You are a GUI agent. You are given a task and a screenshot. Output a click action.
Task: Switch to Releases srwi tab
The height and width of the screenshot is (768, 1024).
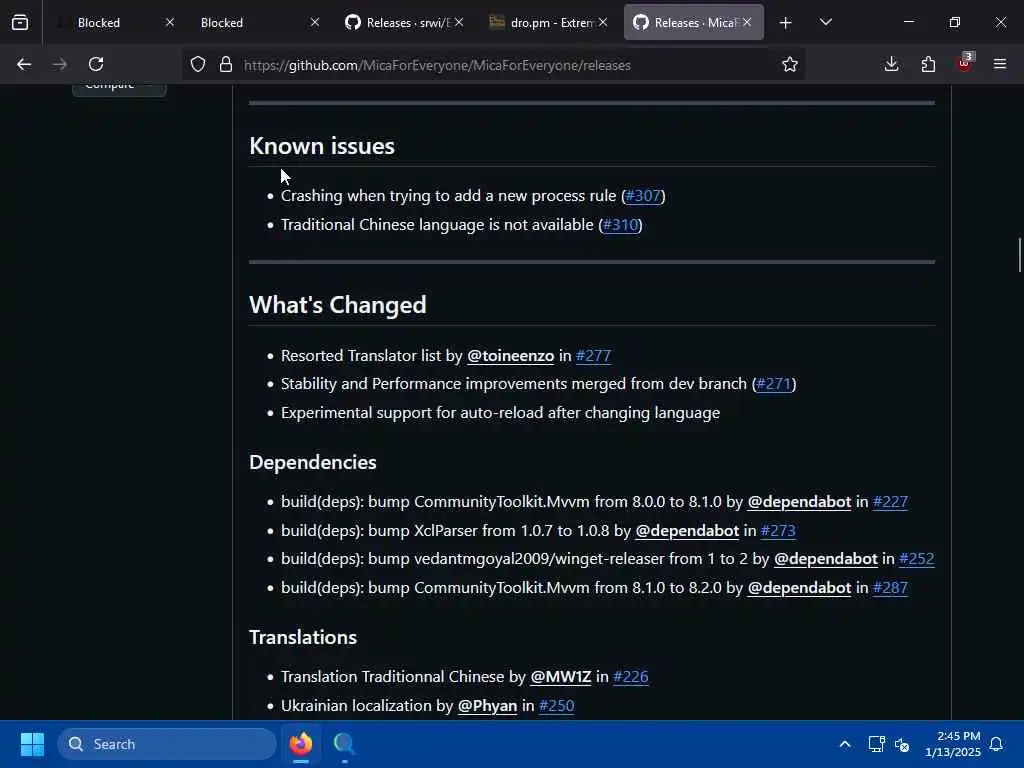(405, 22)
